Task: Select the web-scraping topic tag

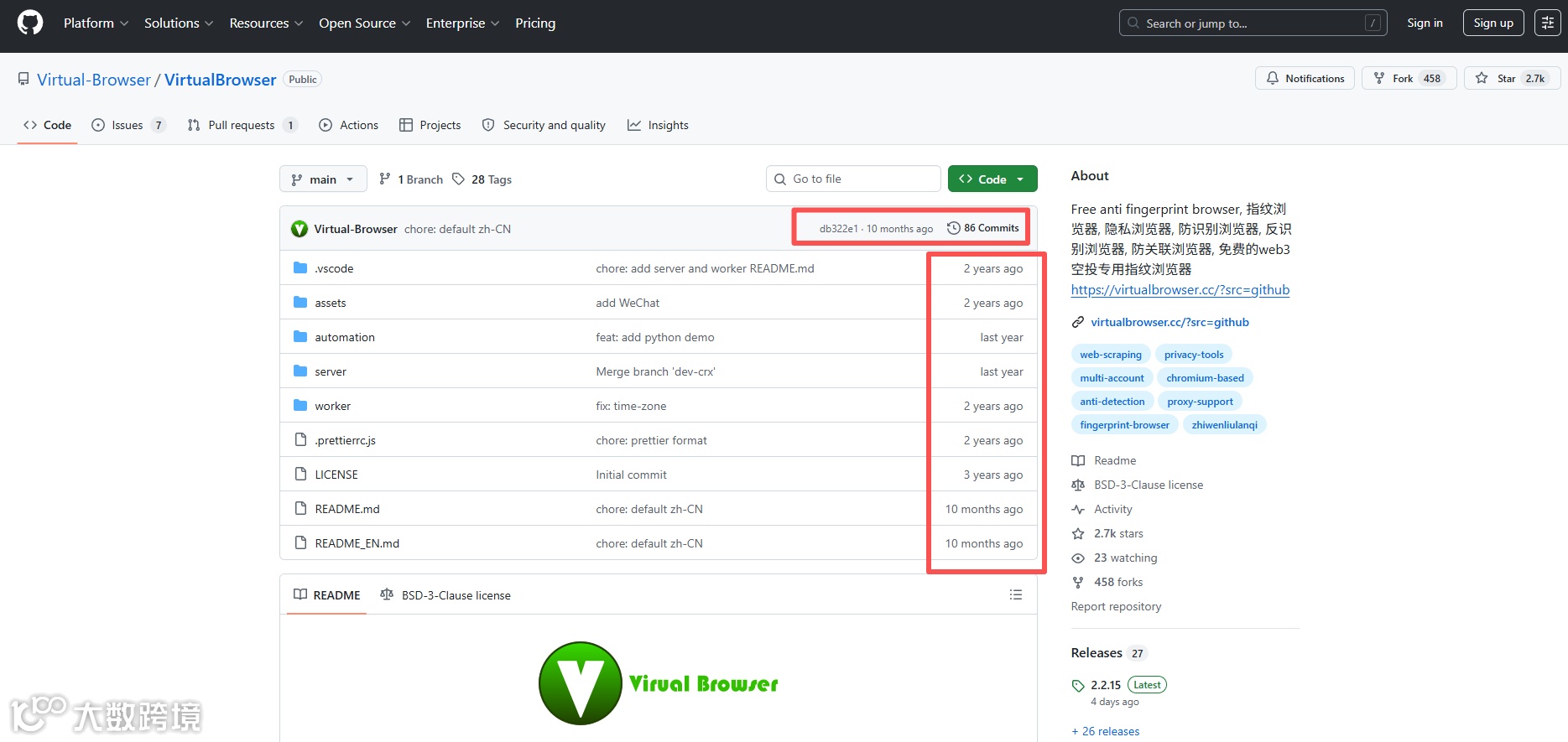Action: [x=1111, y=355]
